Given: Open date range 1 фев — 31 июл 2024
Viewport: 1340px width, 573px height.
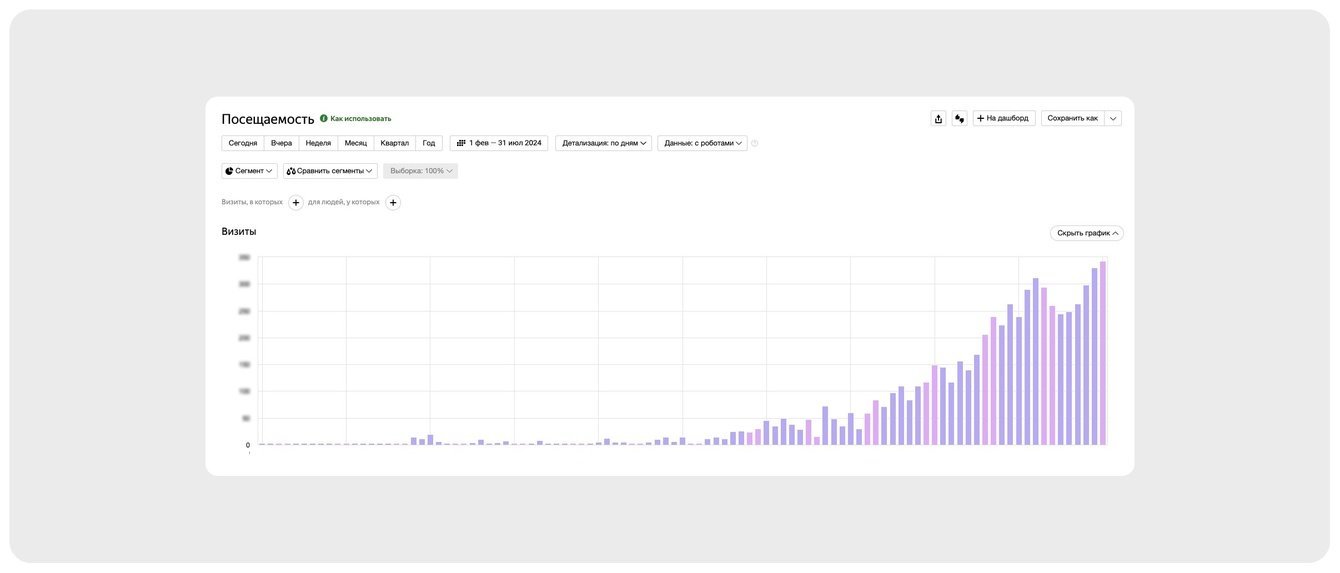Looking at the screenshot, I should 499,143.
